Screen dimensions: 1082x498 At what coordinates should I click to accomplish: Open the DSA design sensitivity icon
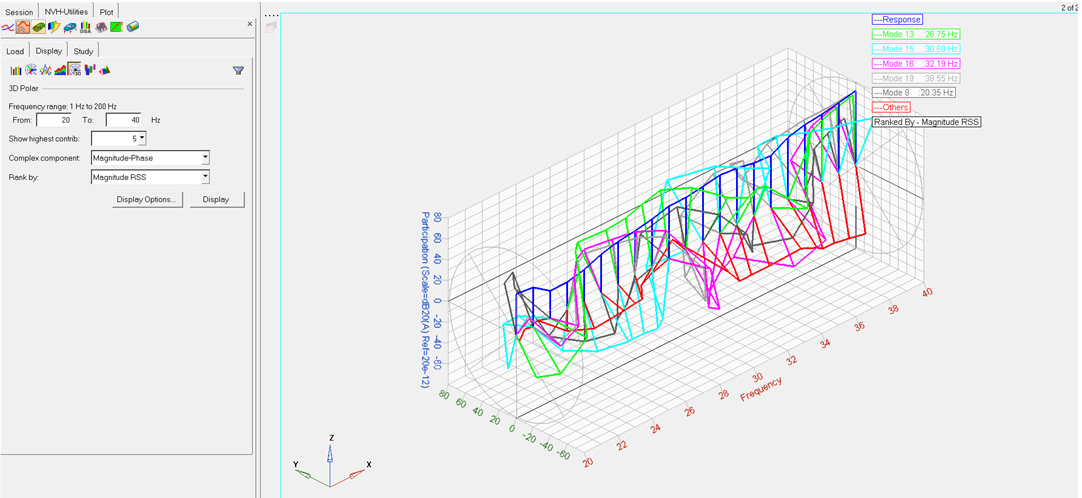[x=86, y=28]
